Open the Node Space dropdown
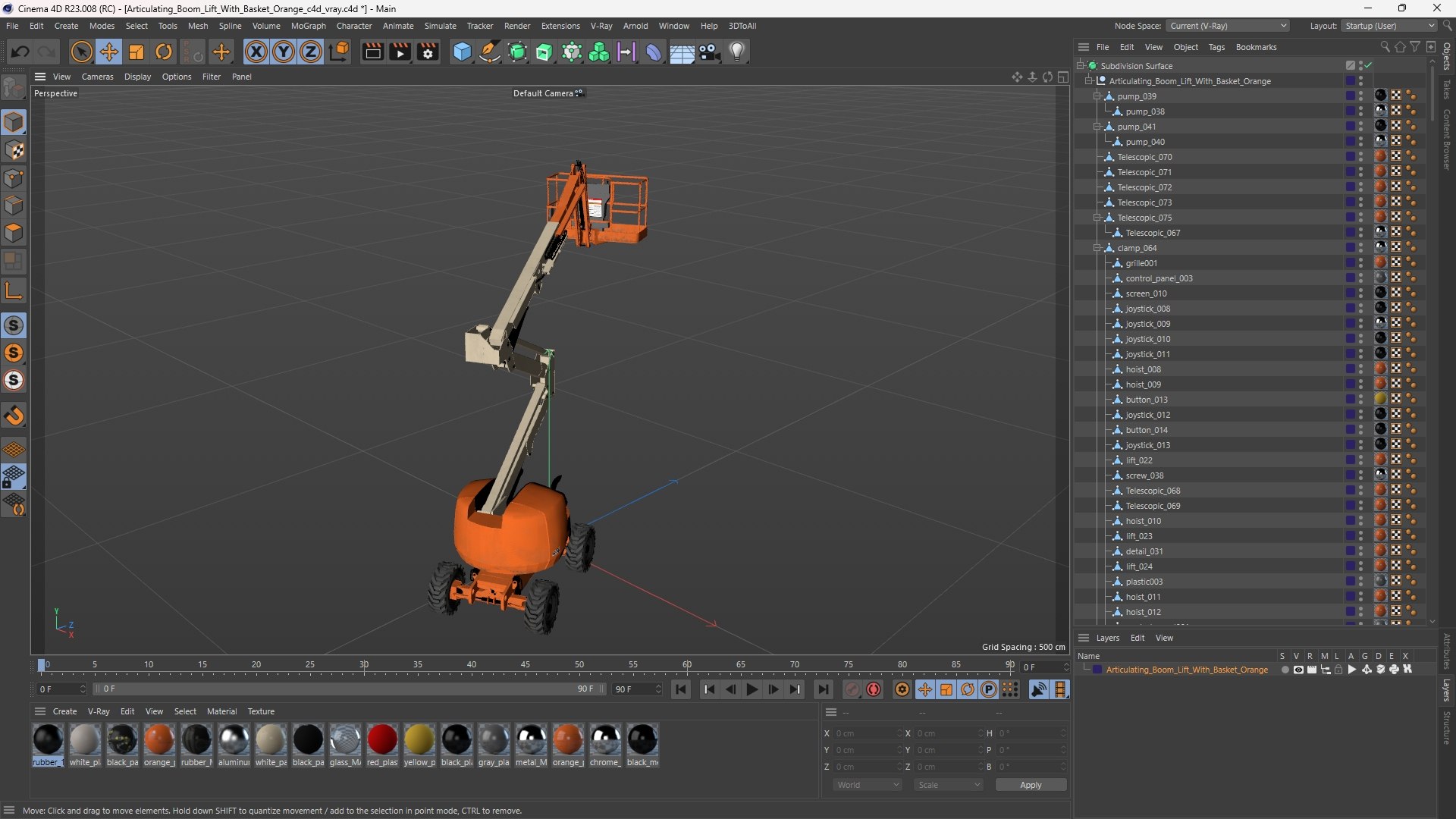1456x819 pixels. coord(1227,26)
